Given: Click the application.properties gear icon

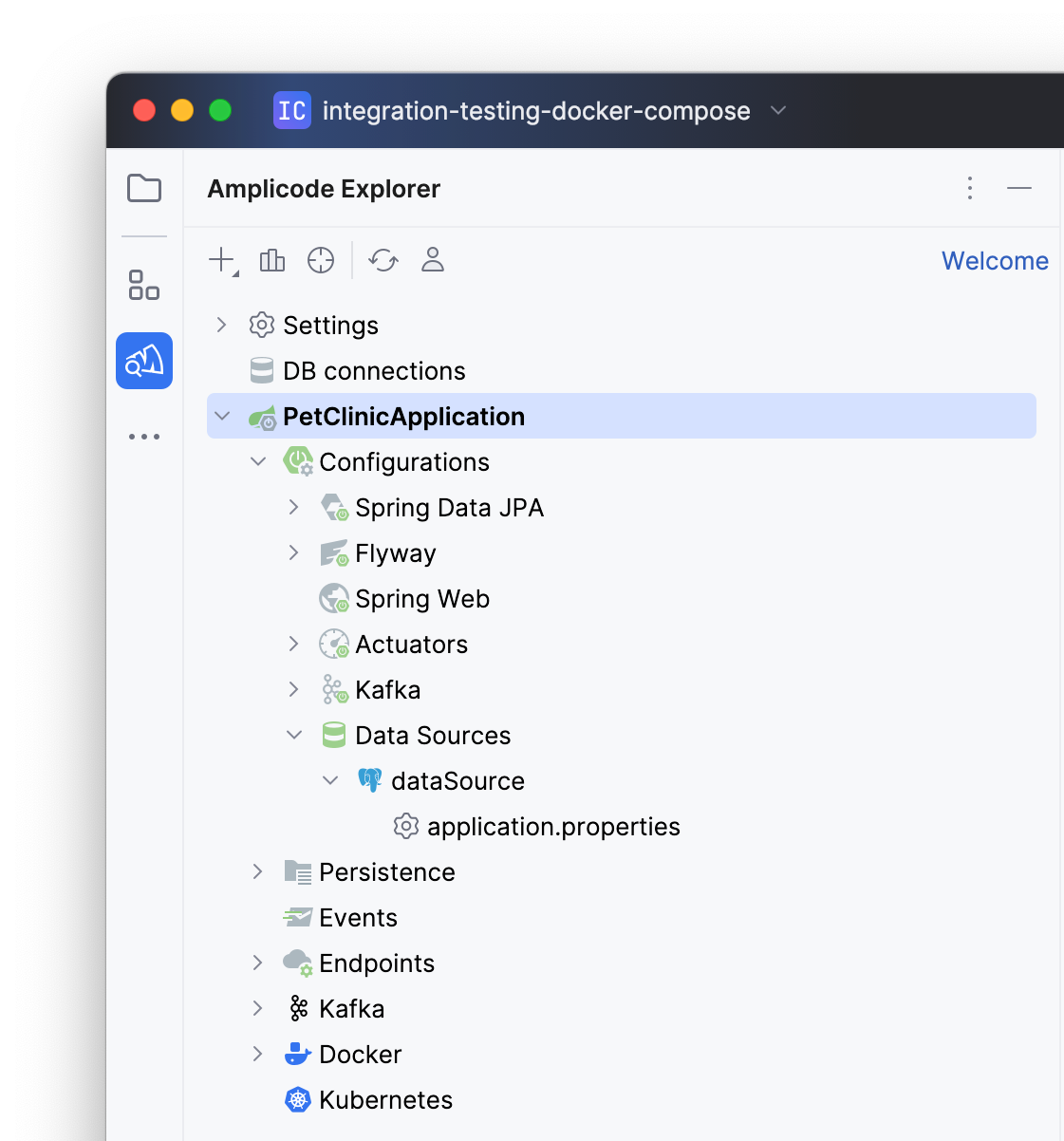Looking at the screenshot, I should tap(406, 826).
